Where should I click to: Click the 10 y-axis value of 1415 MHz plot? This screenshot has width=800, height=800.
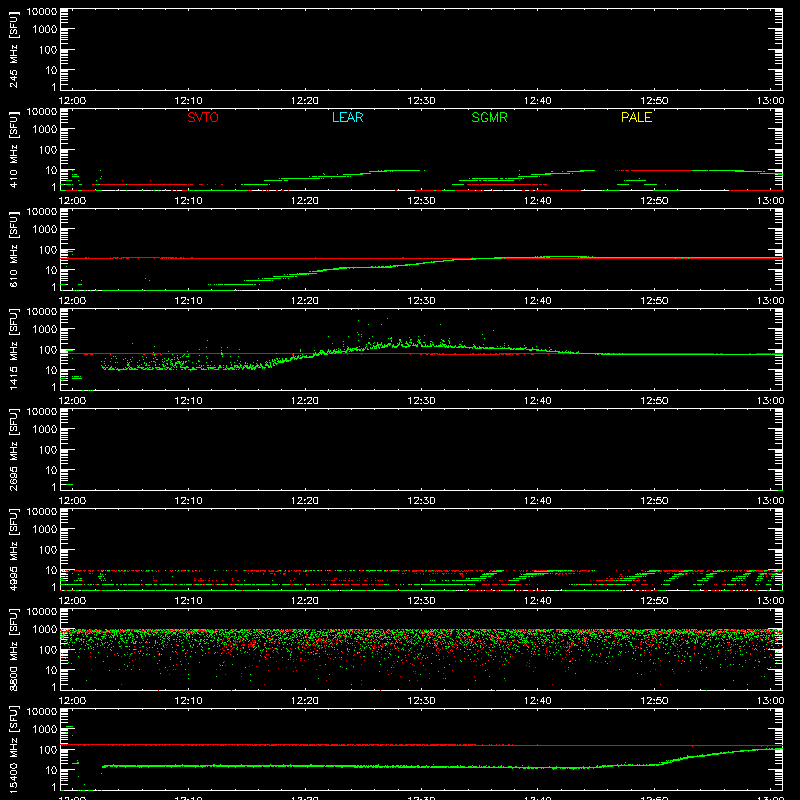point(51,370)
